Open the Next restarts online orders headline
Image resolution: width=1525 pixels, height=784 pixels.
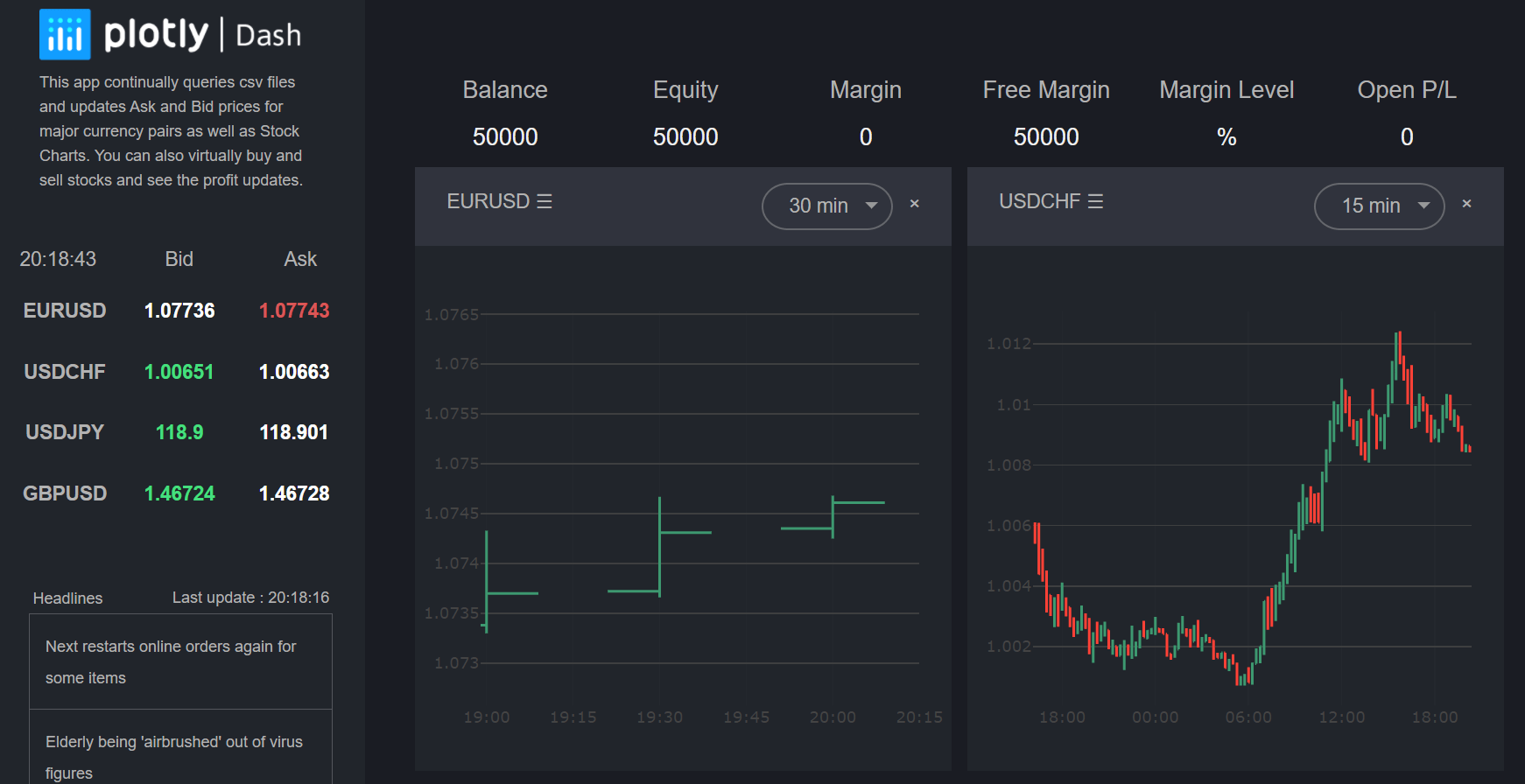pos(180,661)
